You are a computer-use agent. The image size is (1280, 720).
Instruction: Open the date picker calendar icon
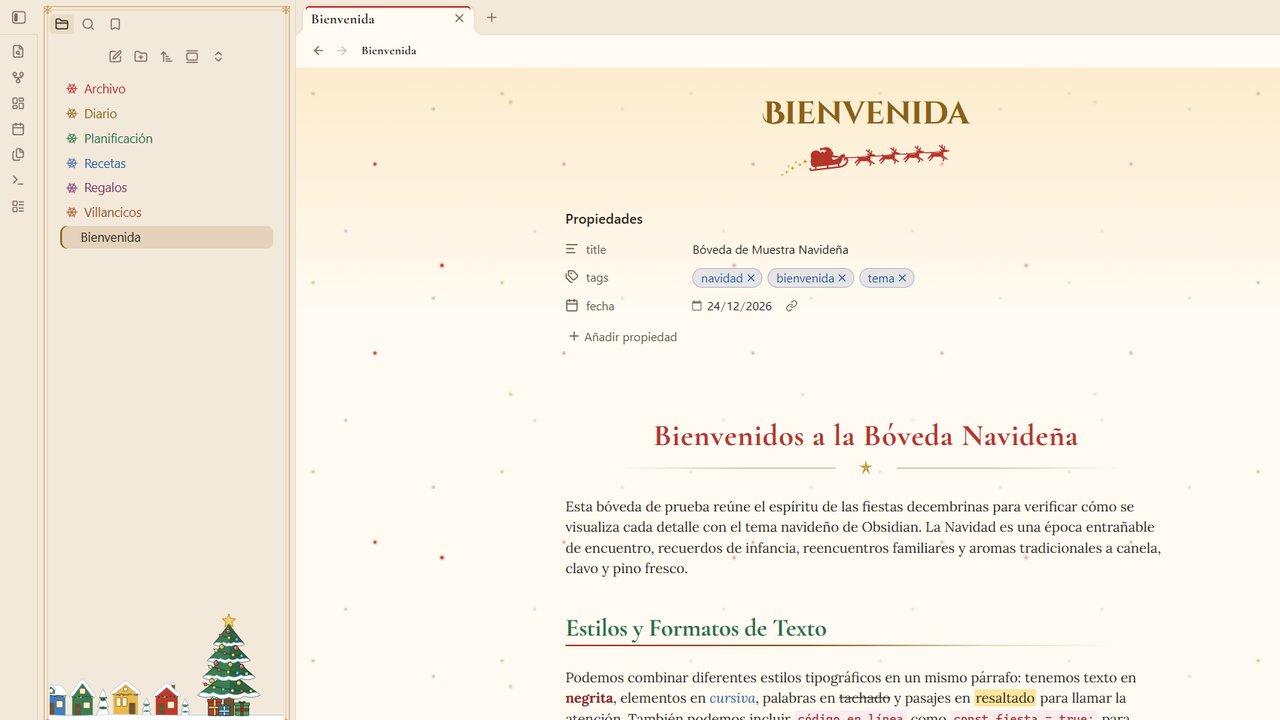(x=697, y=306)
